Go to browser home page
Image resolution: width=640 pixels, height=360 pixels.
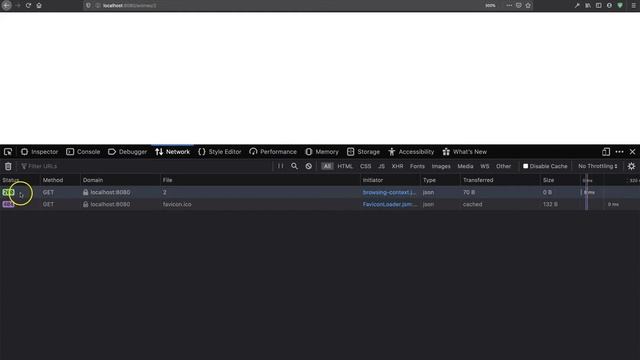pyautogui.click(x=39, y=5)
